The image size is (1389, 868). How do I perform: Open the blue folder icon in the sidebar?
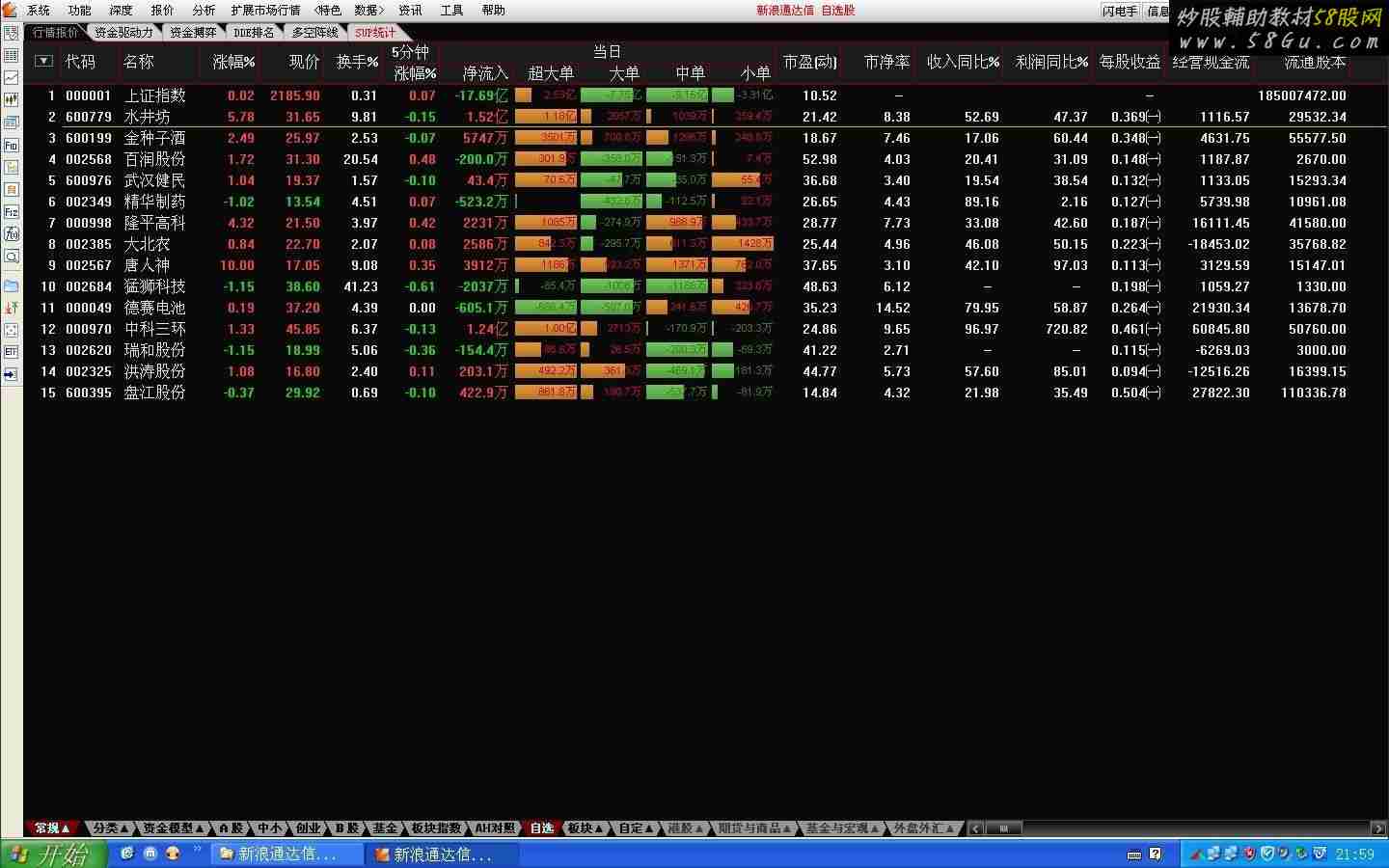12,285
